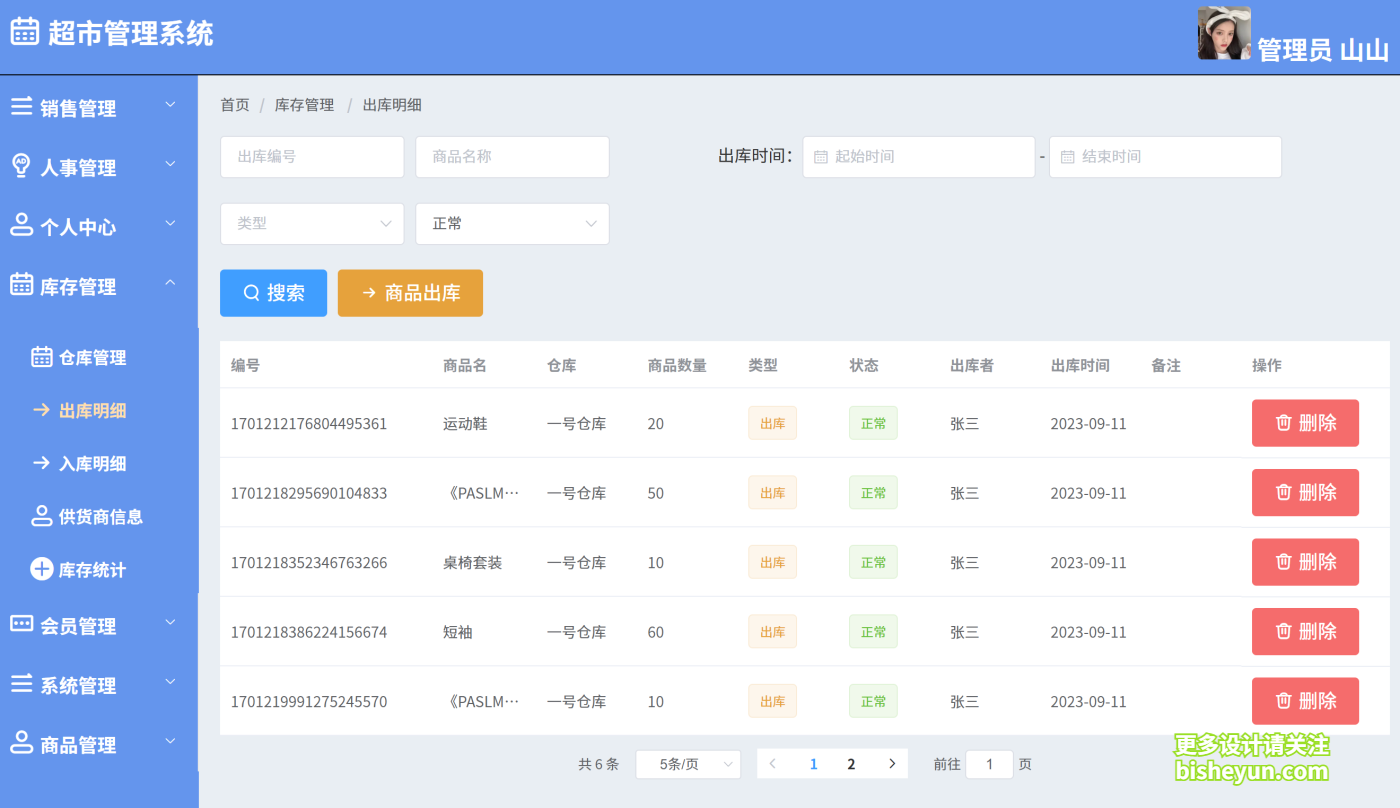Expand the 会员管理 menu chevron
This screenshot has height=808, width=1400.
pyautogui.click(x=170, y=622)
